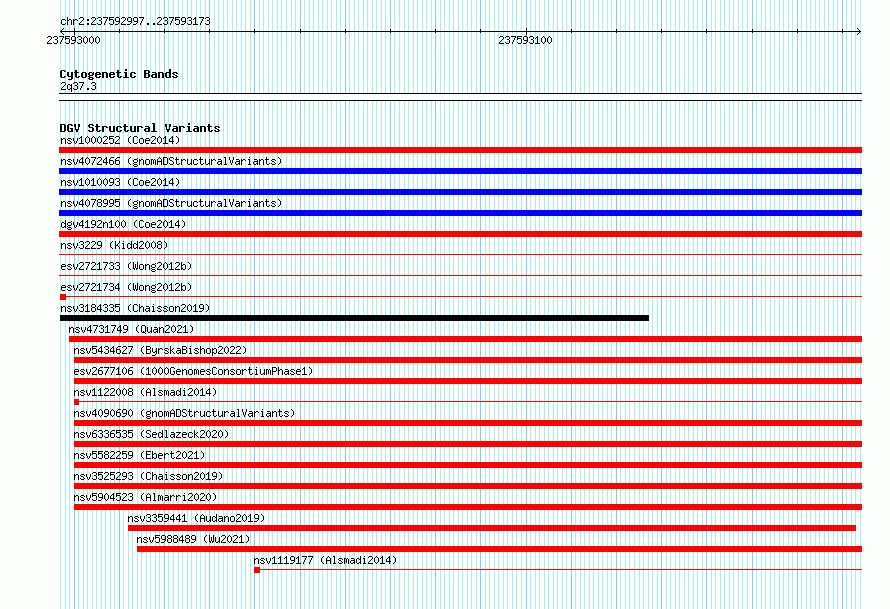Open the esv2721734 (Wong2012b) label
This screenshot has height=609, width=890.
point(126,287)
